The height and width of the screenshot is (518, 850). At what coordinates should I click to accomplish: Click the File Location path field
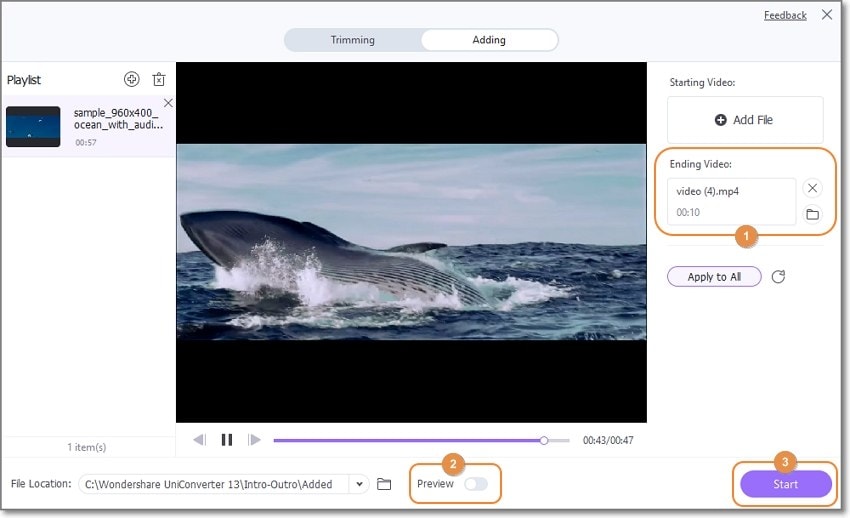[x=216, y=484]
